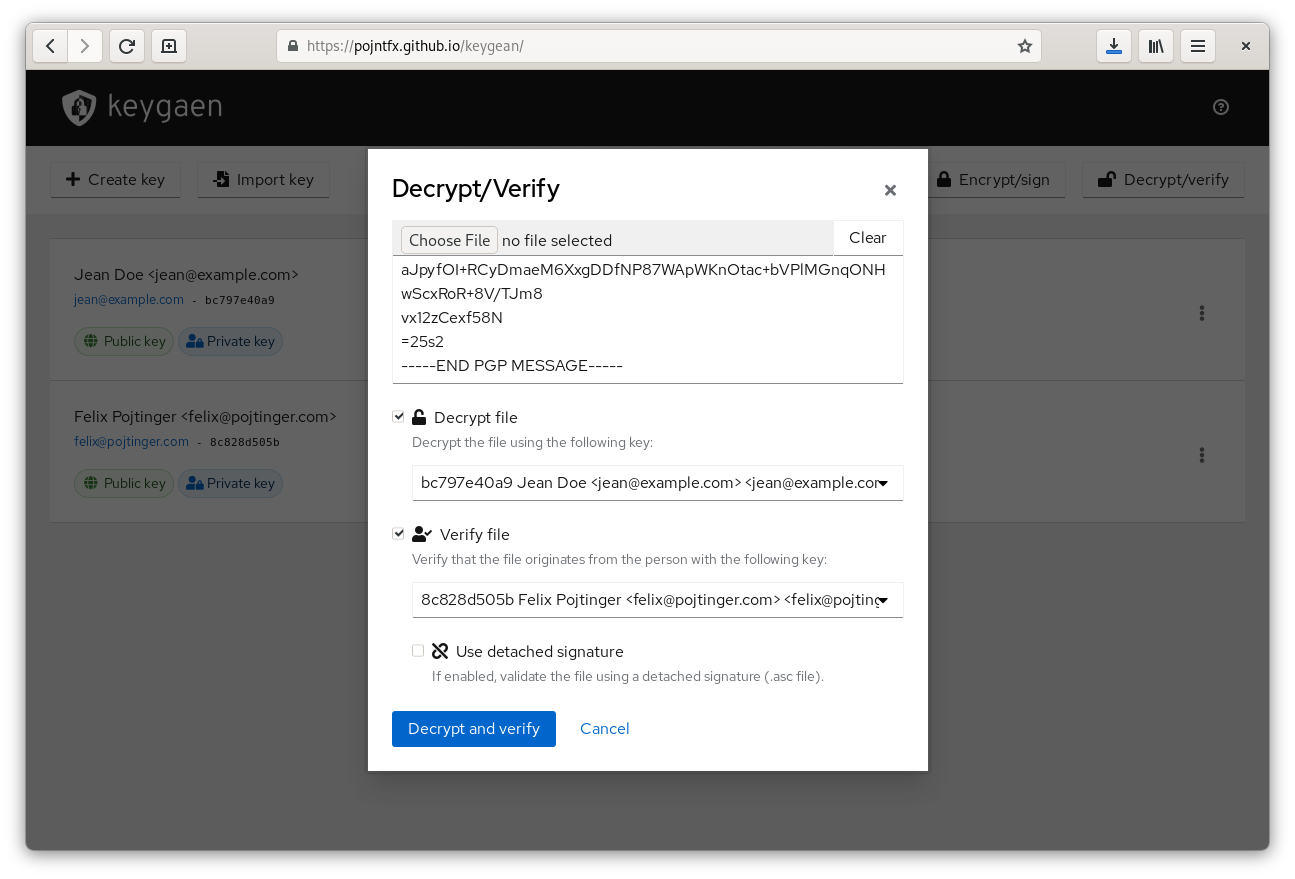This screenshot has height=879, width=1295.
Task: Click the key ID text bc797e40a9
Action: click(240, 300)
